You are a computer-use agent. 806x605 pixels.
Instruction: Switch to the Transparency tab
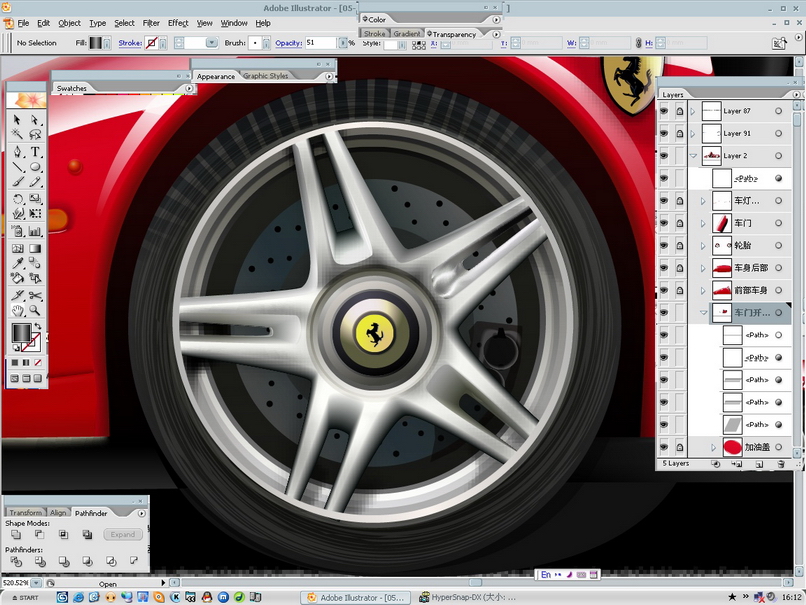pos(454,34)
